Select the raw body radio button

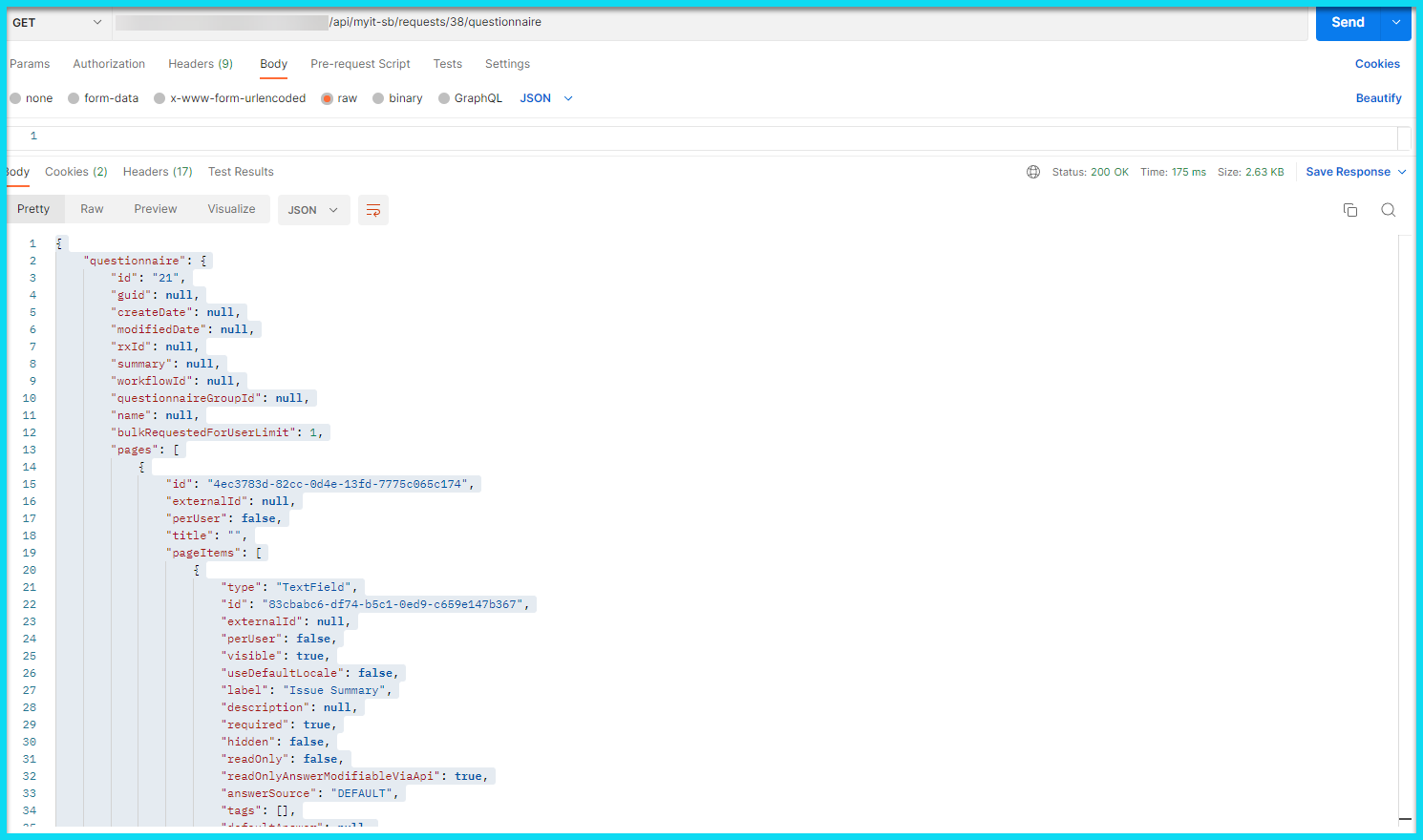[x=328, y=98]
